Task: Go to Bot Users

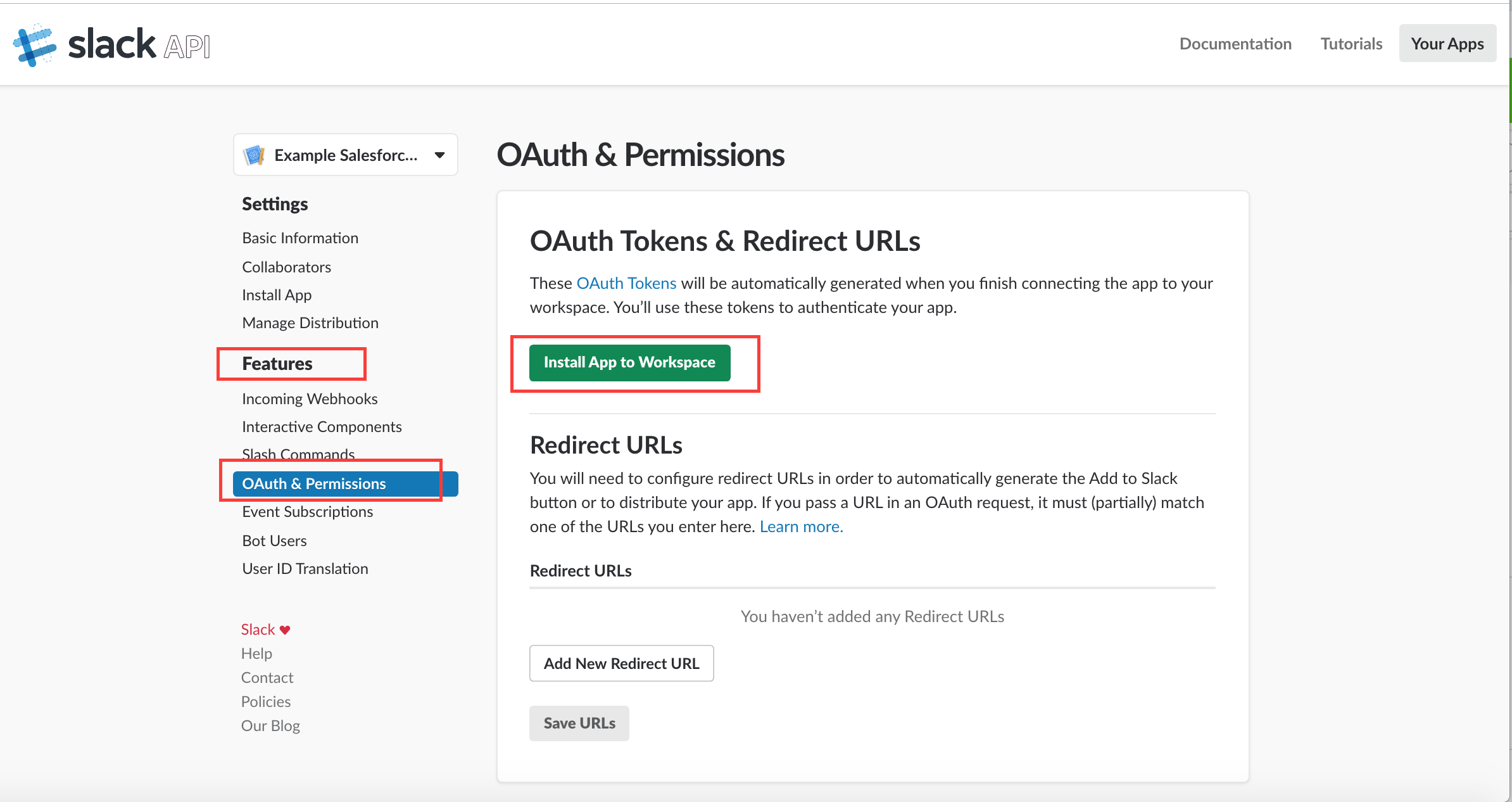Action: (x=274, y=540)
